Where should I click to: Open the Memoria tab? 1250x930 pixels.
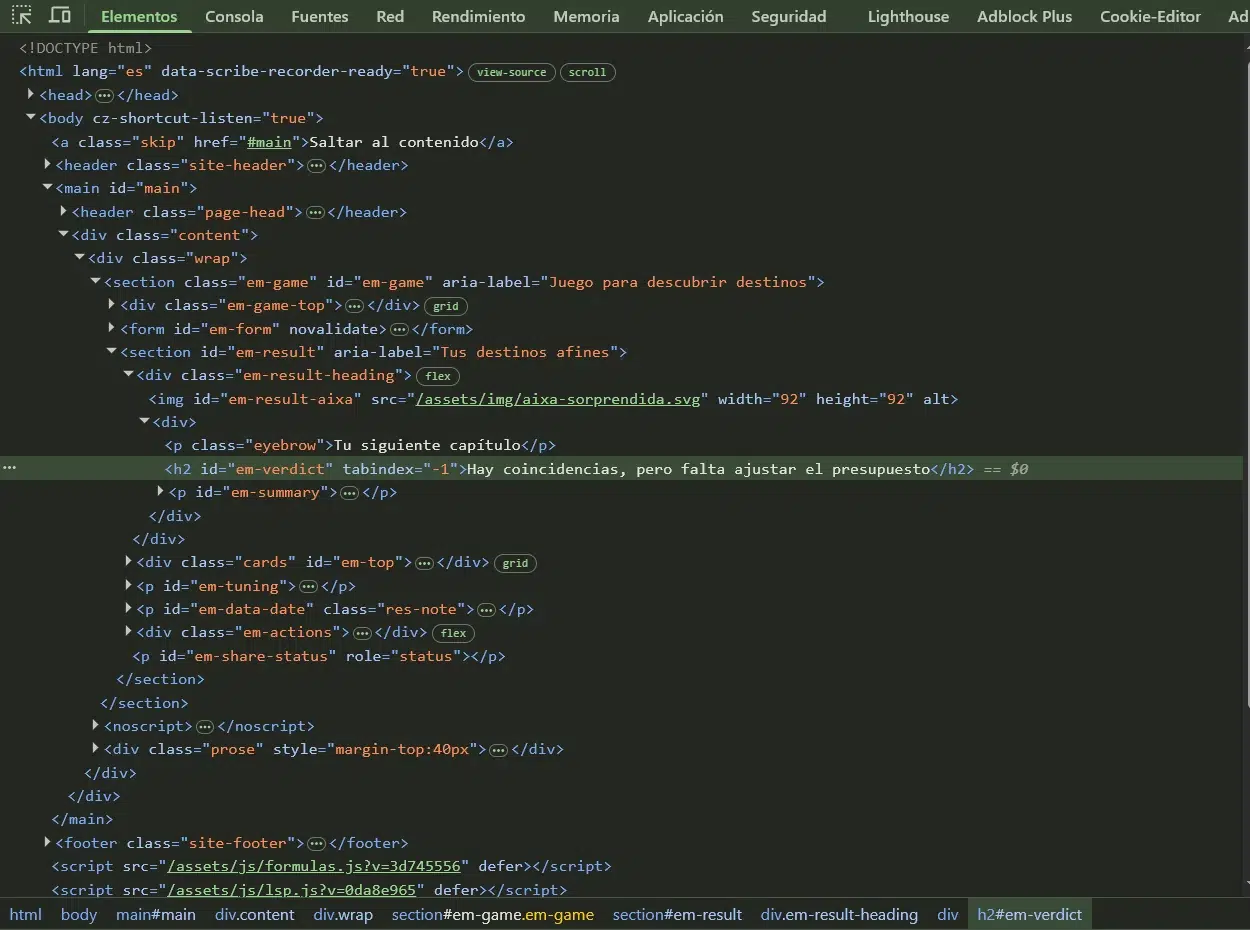[586, 16]
